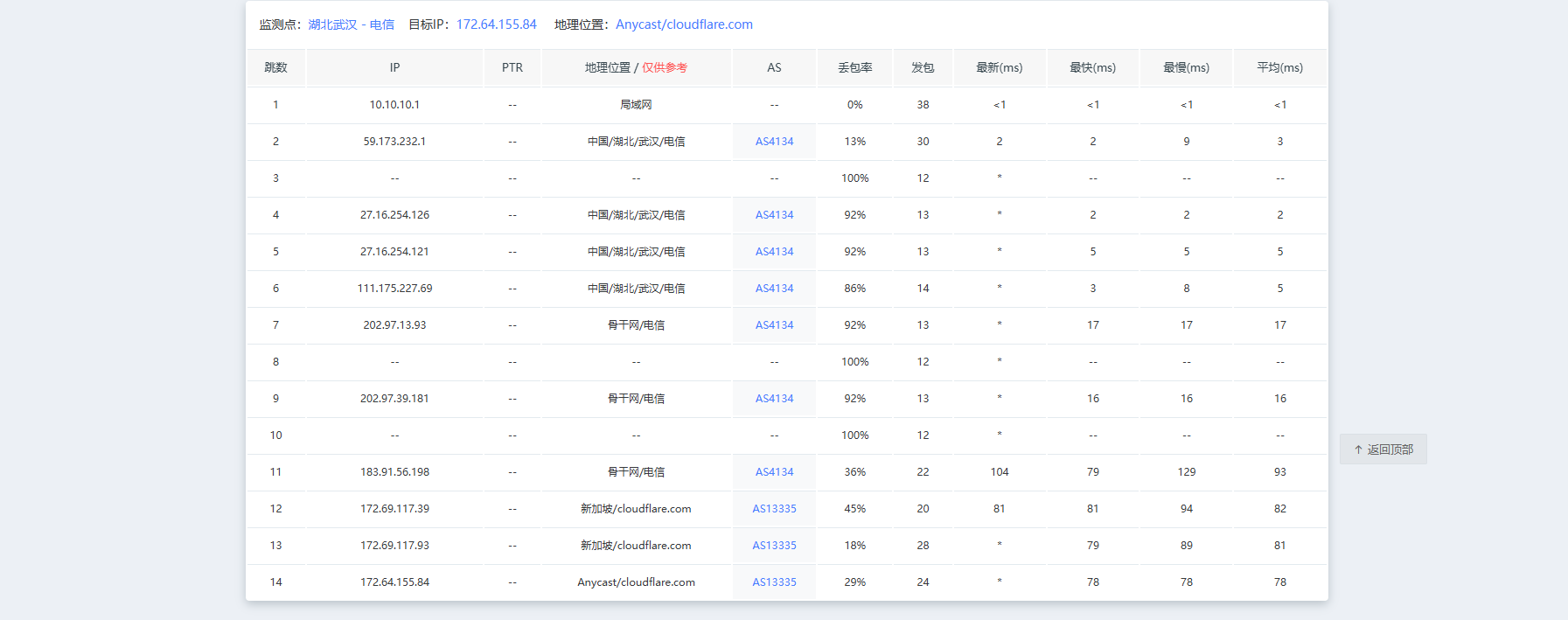Select IP cell 202.97.39.181
Image resolution: width=1568 pixels, height=620 pixels.
pos(394,399)
